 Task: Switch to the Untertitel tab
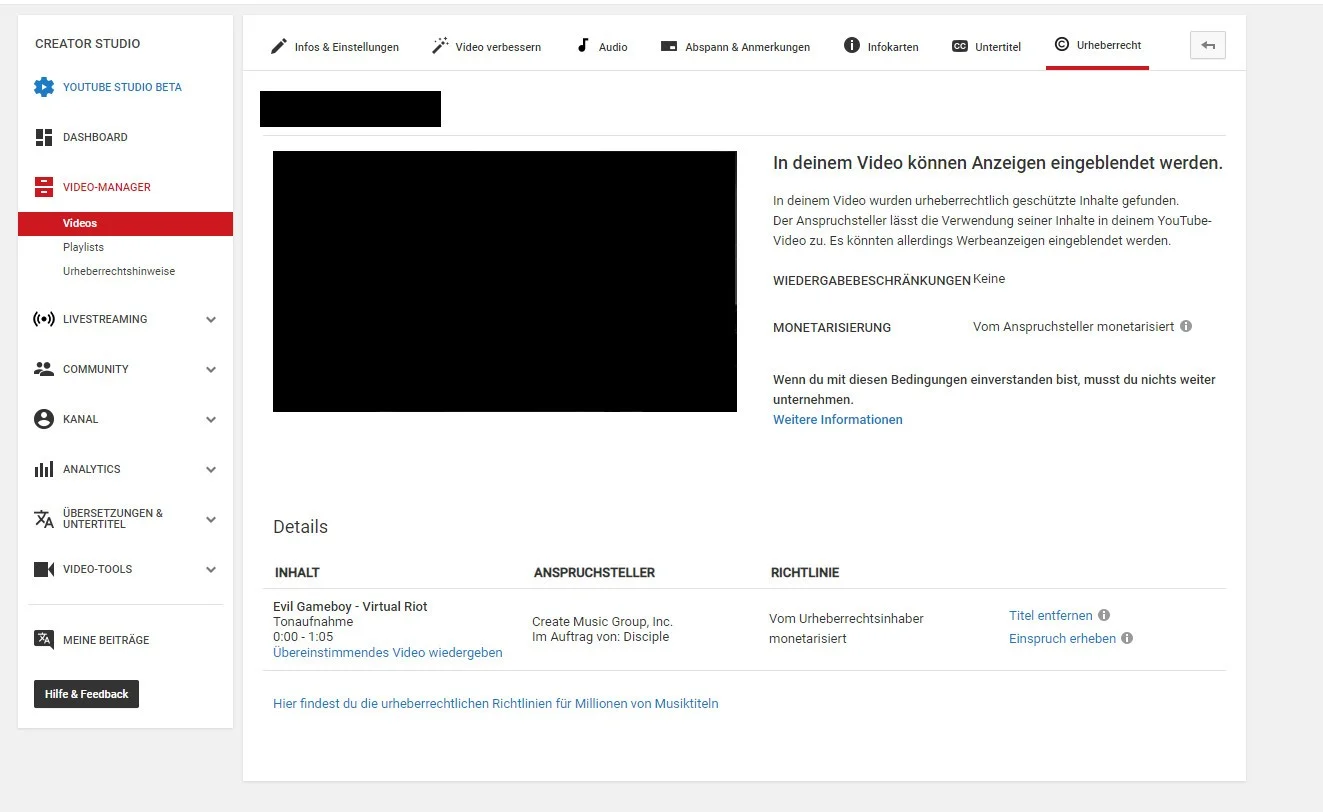(x=986, y=46)
